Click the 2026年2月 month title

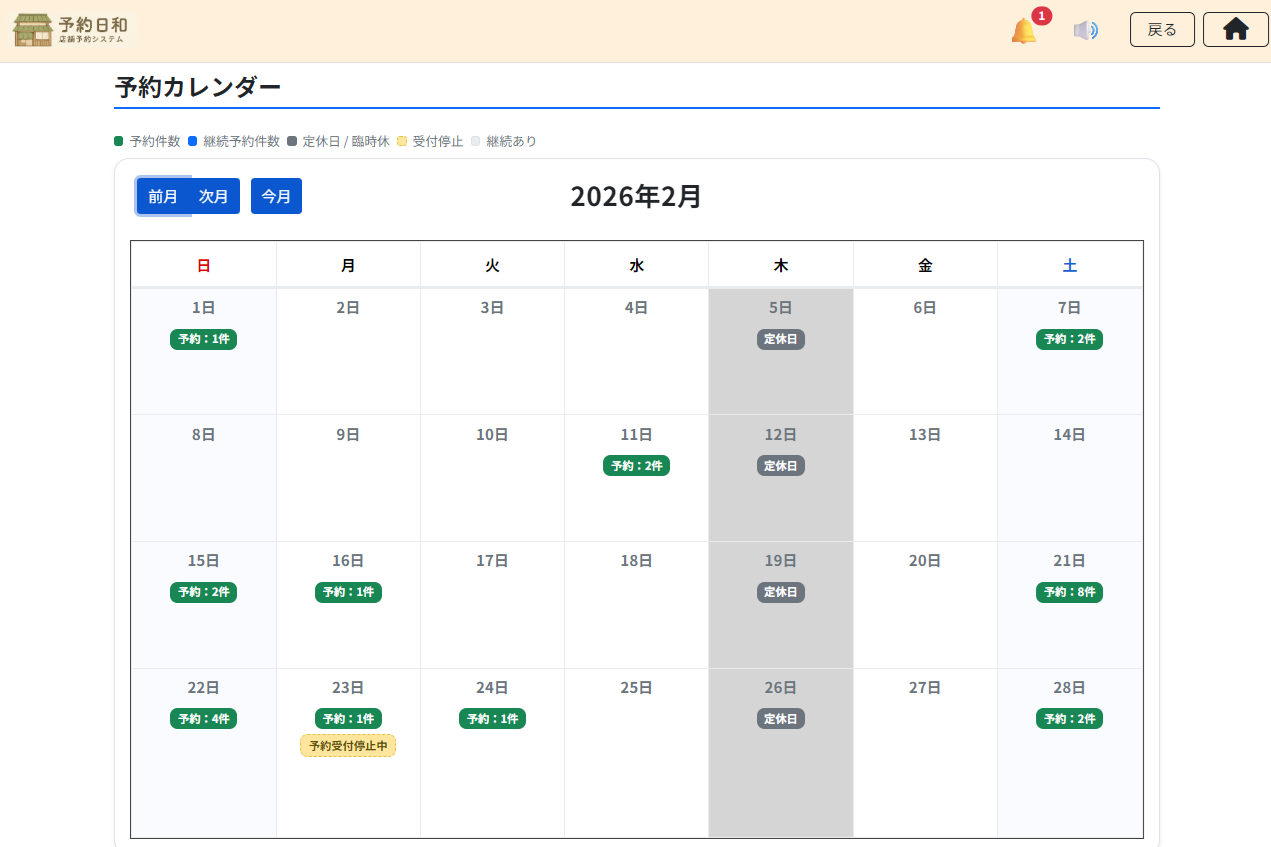(x=636, y=196)
